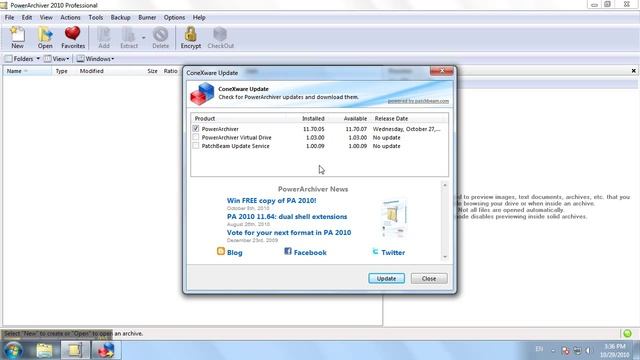
Task: Click the Facebook logo icon
Action: click(x=288, y=251)
